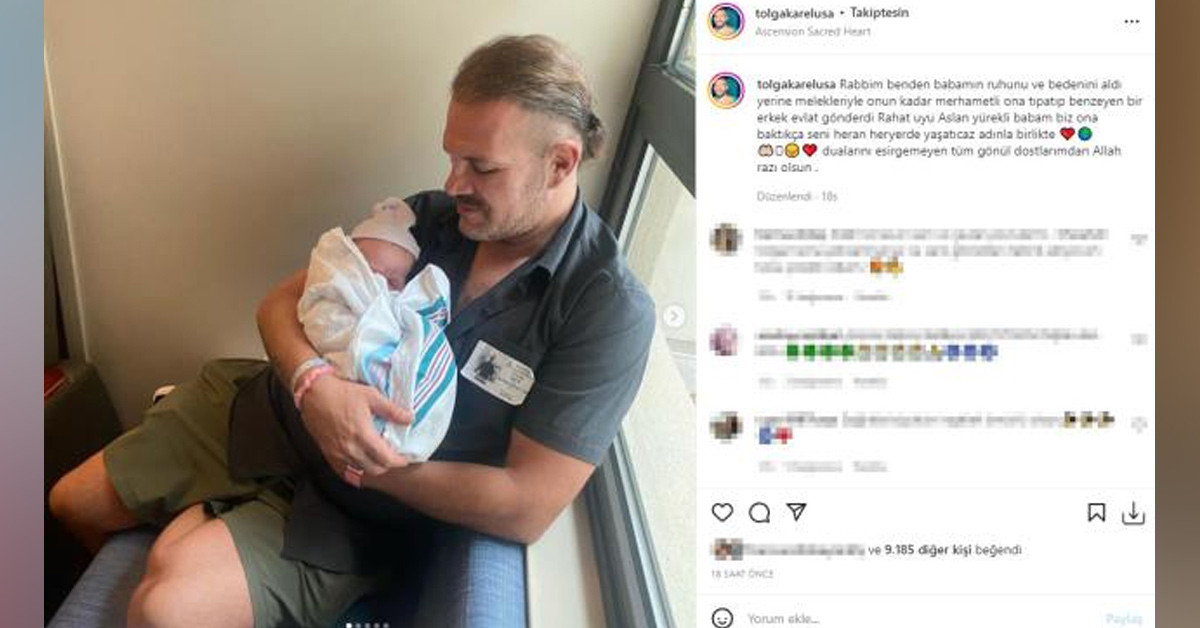This screenshot has width=1200, height=628.
Task: Download the post with arrow icon
Action: point(1133,513)
